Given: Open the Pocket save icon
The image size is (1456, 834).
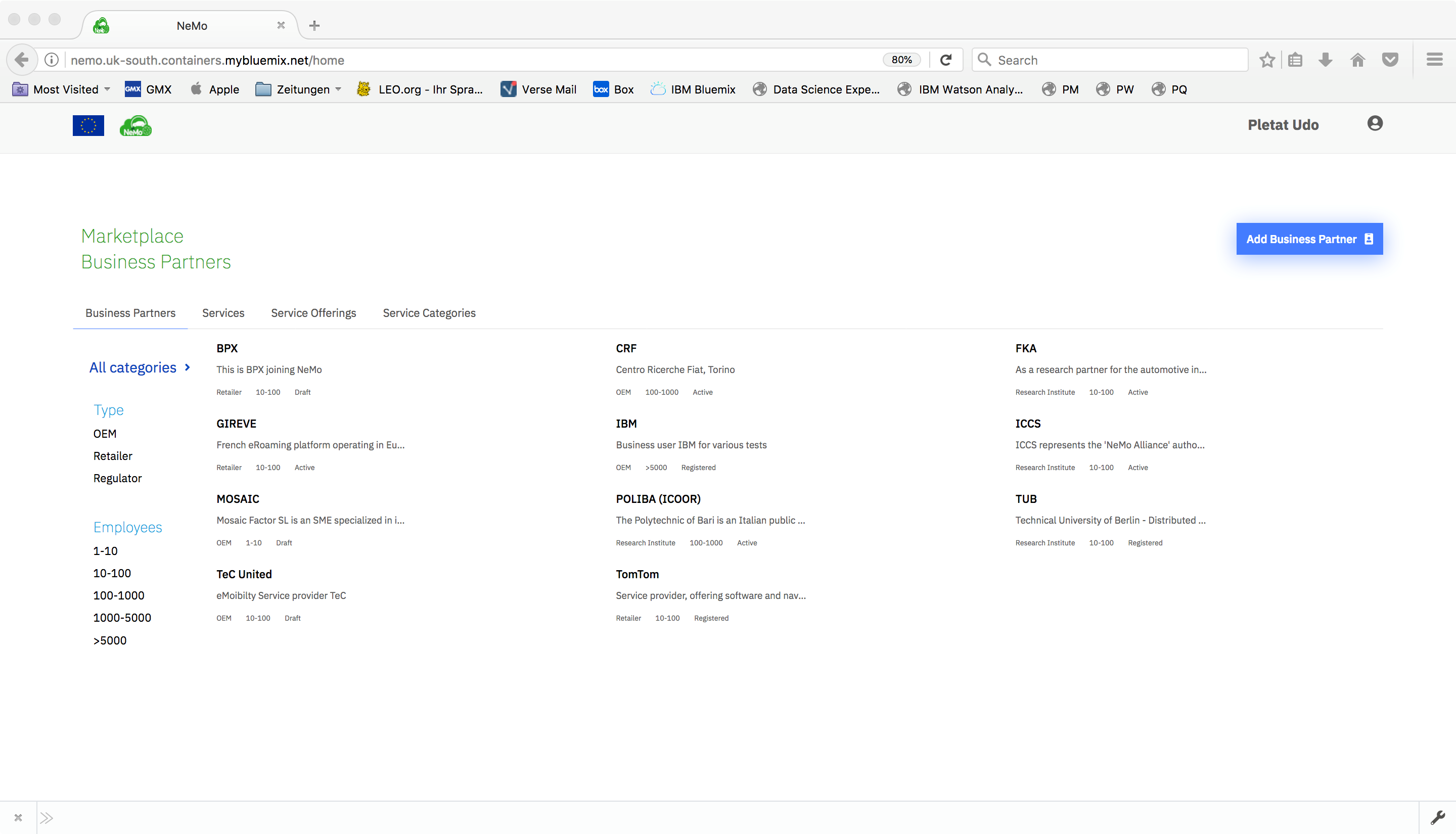Looking at the screenshot, I should pos(1390,60).
